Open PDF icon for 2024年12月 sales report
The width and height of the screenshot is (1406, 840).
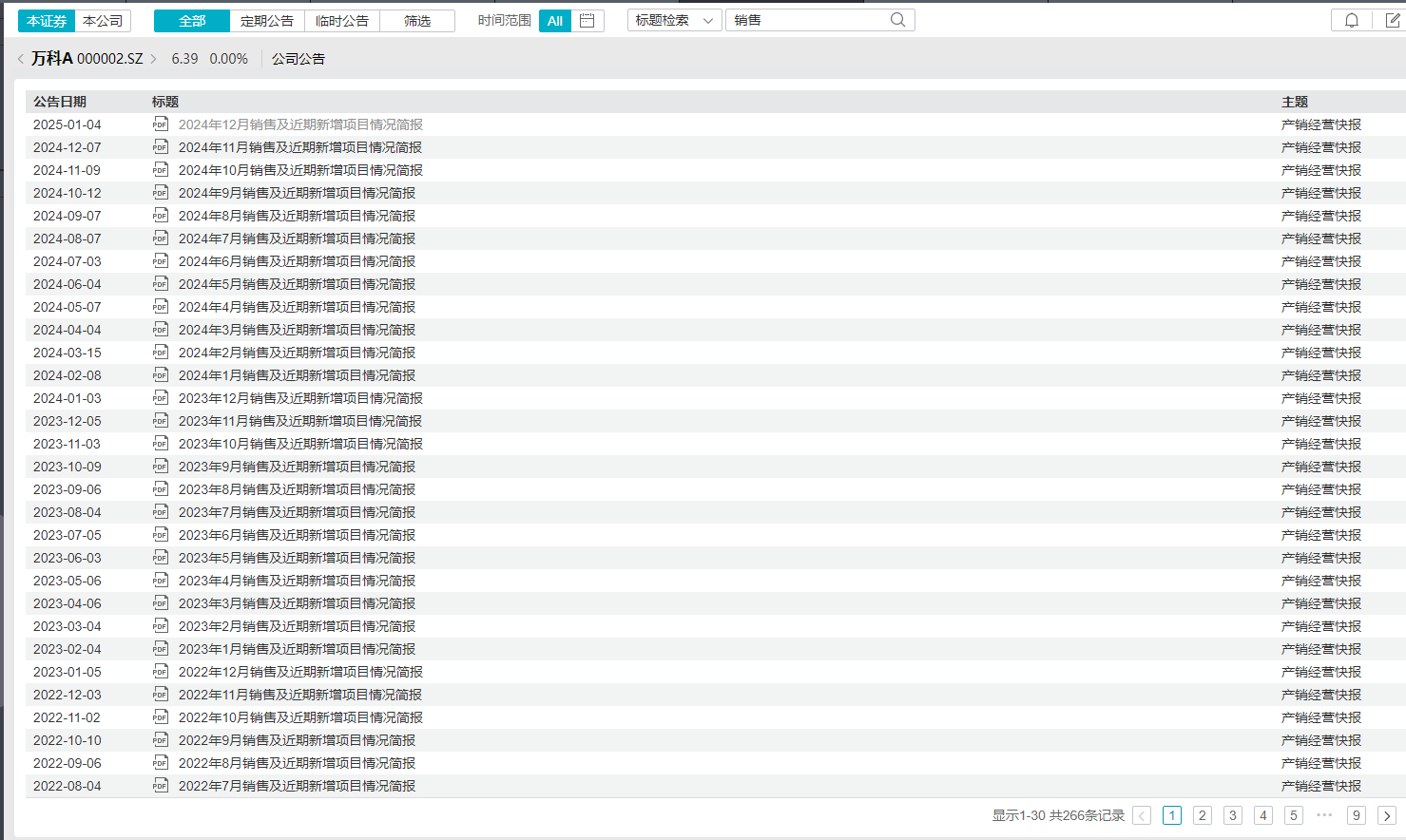click(161, 124)
